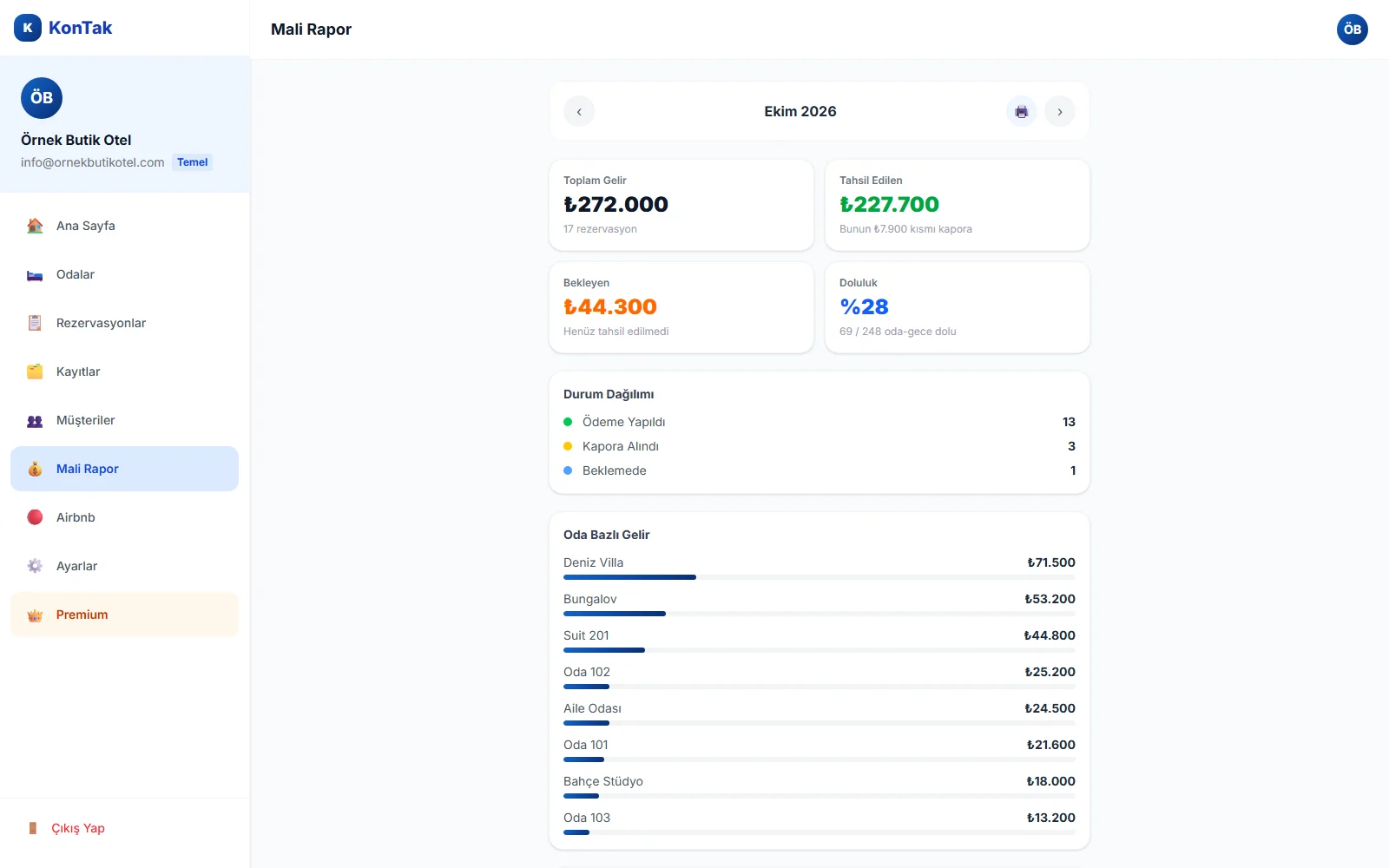Go to next month arrow
Viewport: 1389px width, 868px height.
tap(1060, 111)
